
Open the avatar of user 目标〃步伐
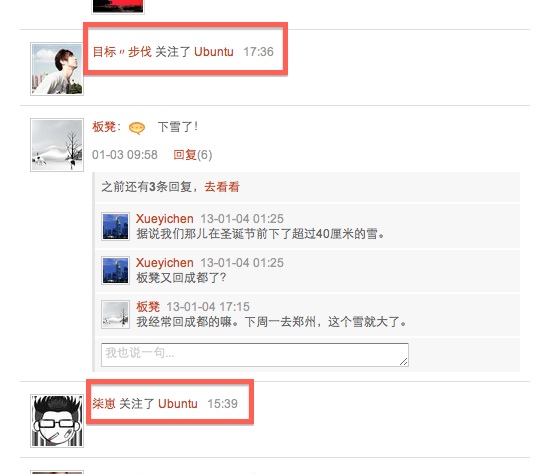(57, 69)
